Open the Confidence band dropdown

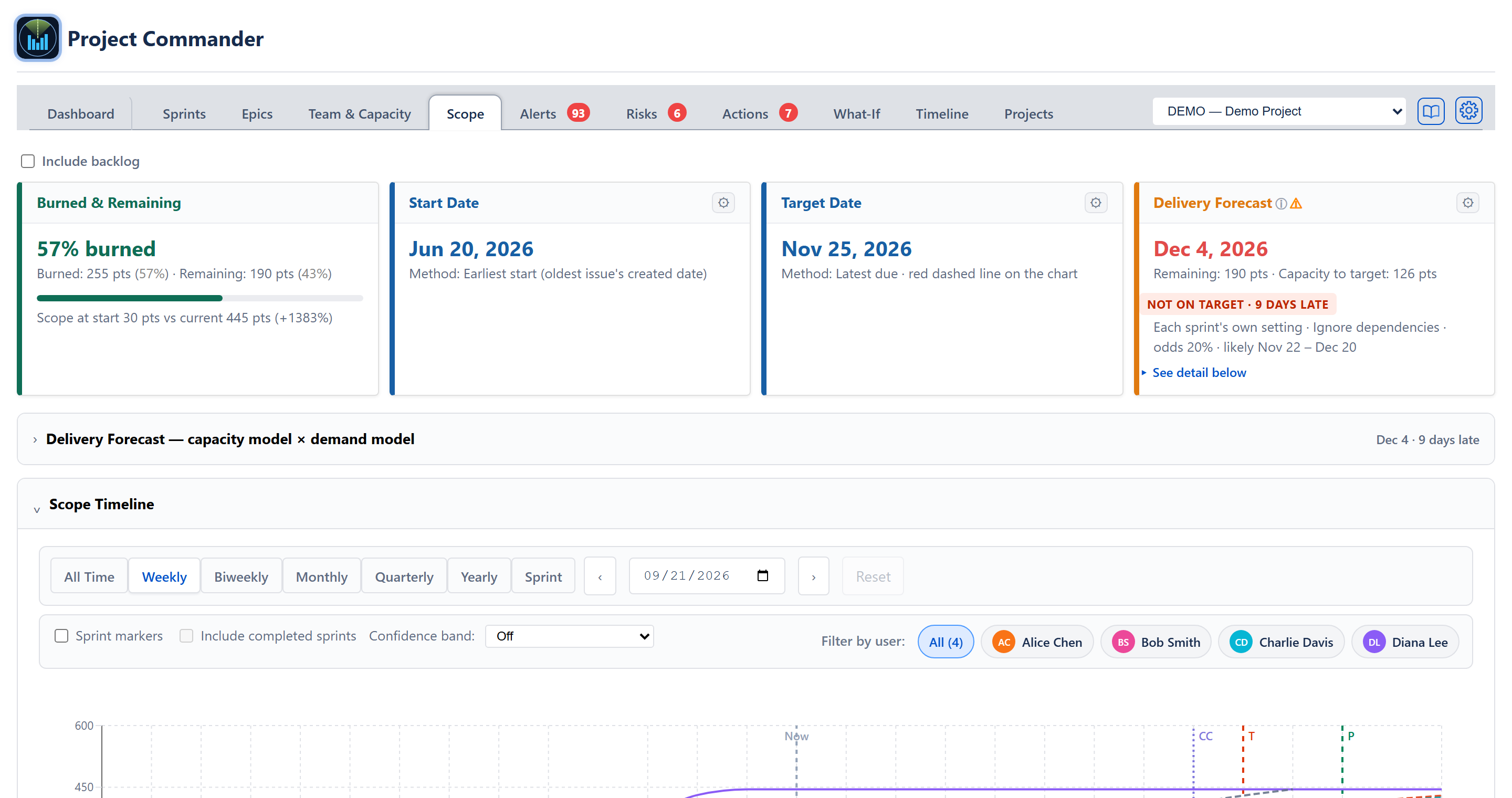569,636
